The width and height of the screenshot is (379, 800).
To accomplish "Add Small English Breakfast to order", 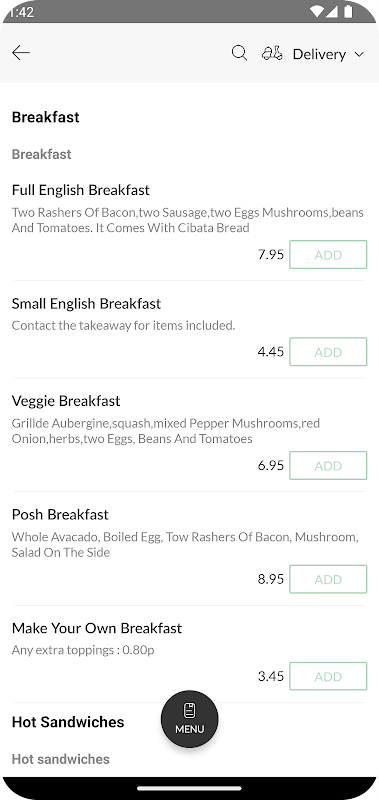I will (x=328, y=352).
